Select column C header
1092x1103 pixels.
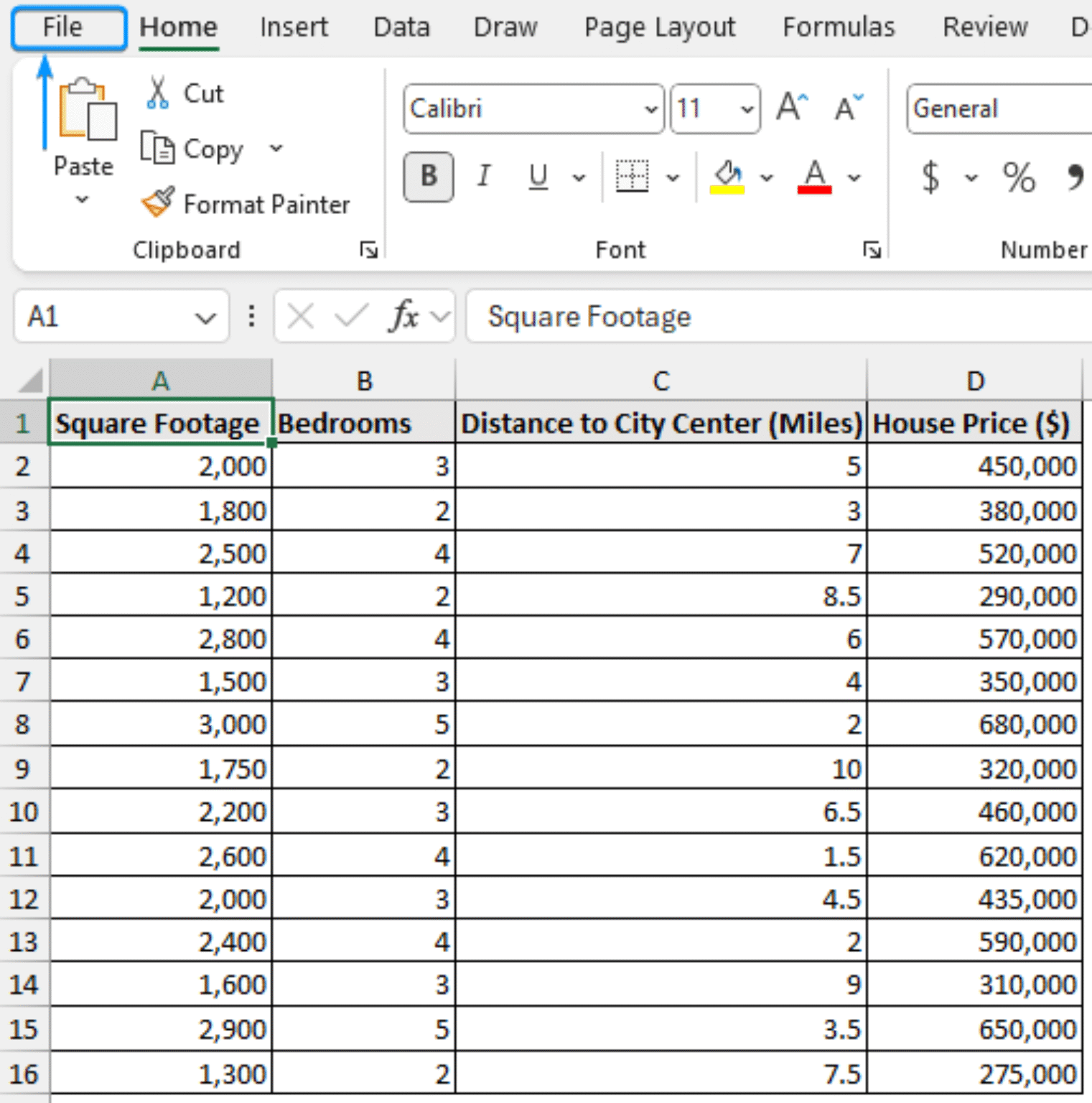661,379
